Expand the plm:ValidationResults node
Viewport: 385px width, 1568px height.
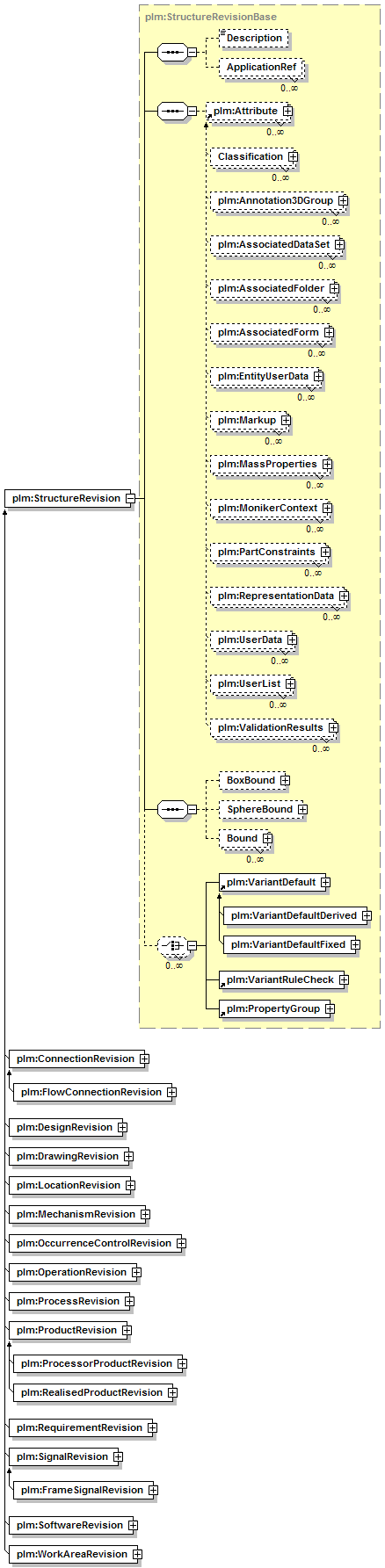pyautogui.click(x=333, y=728)
